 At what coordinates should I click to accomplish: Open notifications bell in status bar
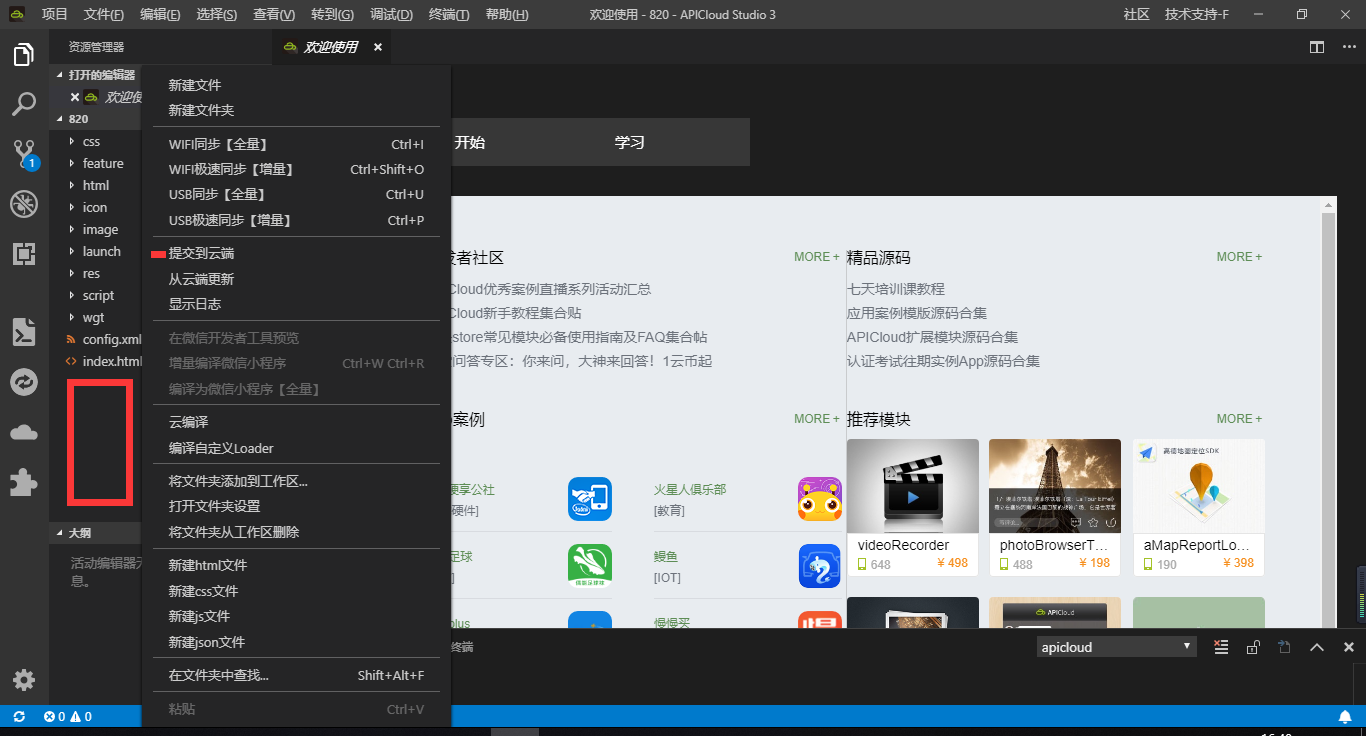click(x=1345, y=716)
